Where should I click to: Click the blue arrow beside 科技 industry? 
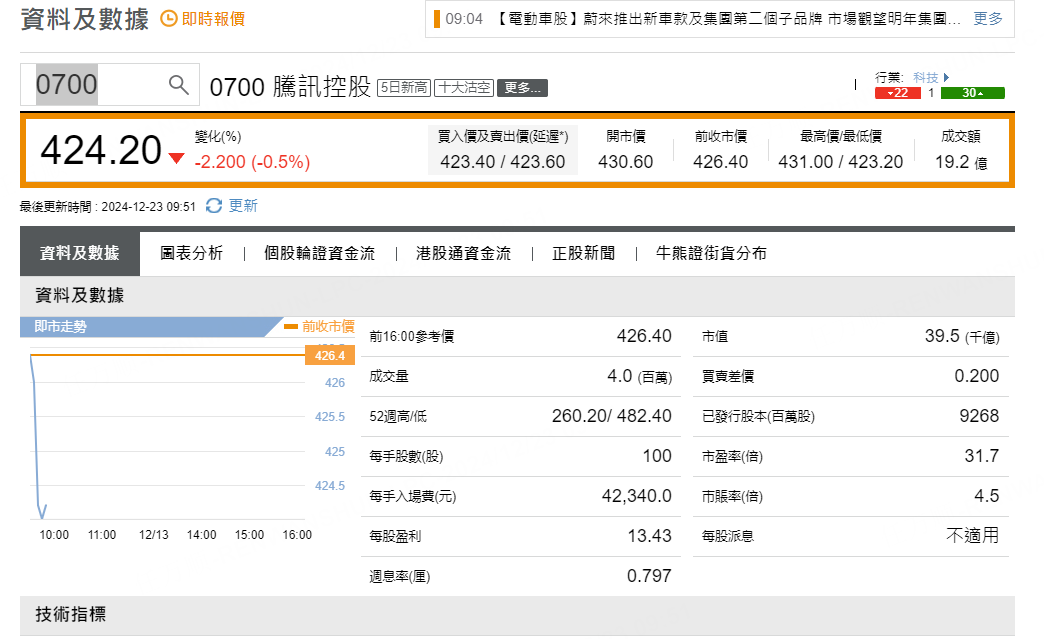[946, 77]
